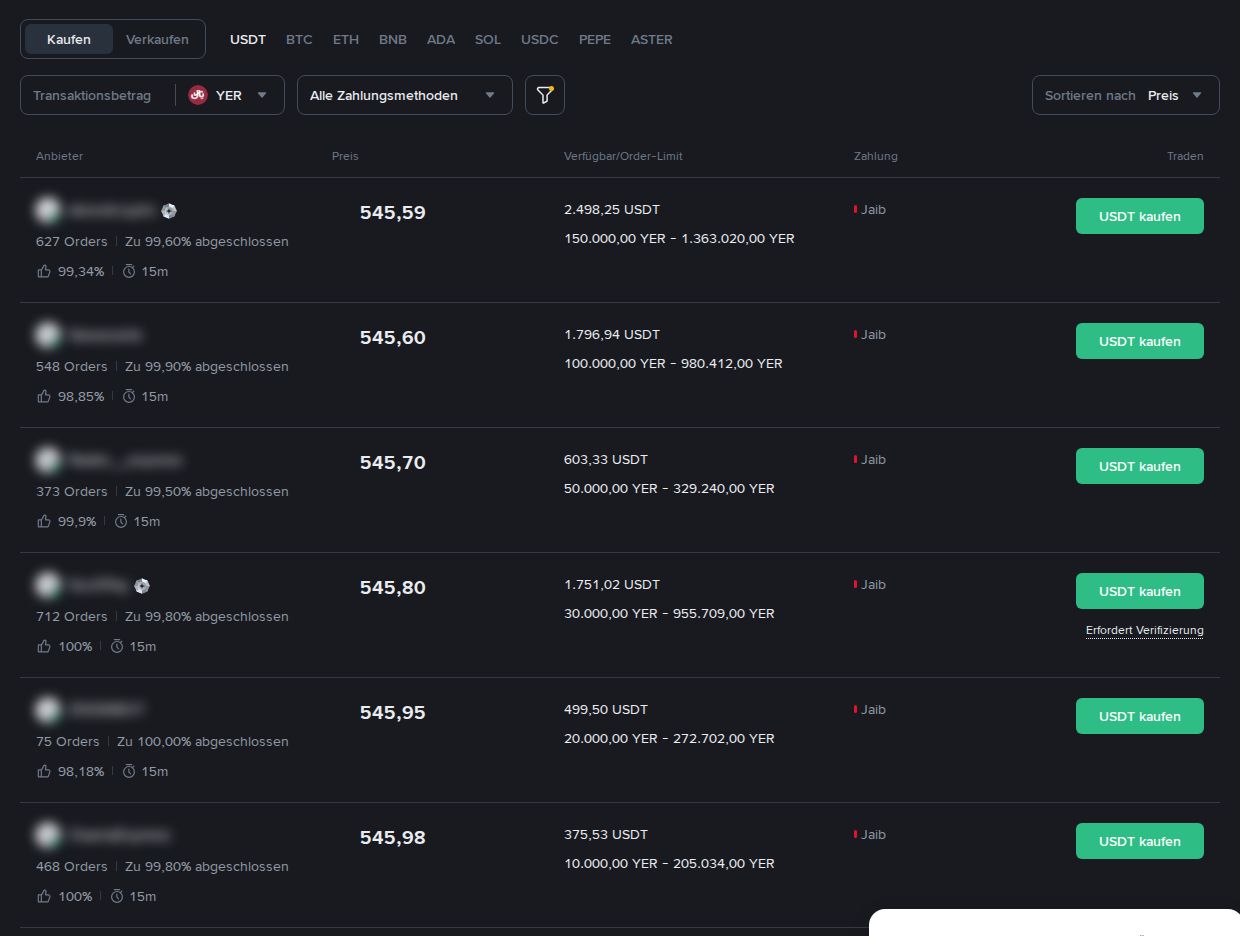Select the SOL coin tab
Image resolution: width=1240 pixels, height=936 pixels.
488,39
